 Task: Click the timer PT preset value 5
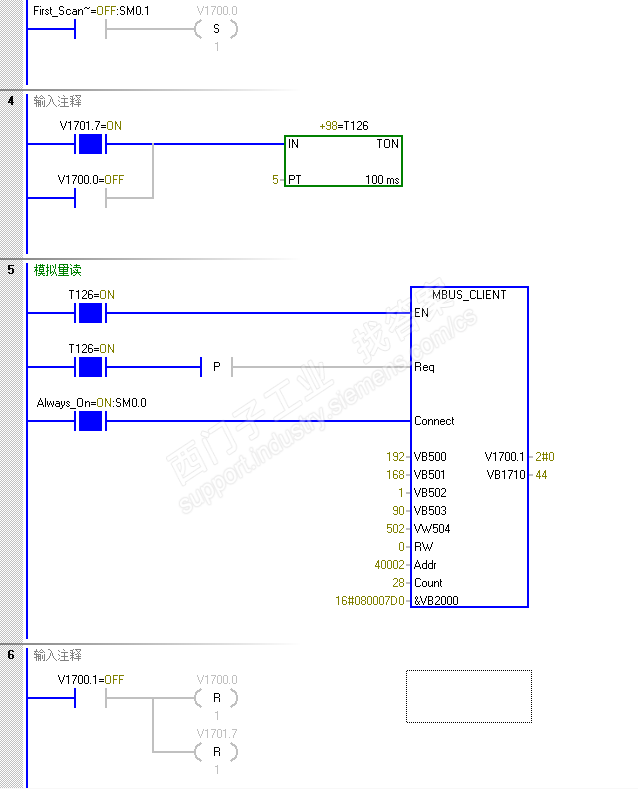click(275, 180)
